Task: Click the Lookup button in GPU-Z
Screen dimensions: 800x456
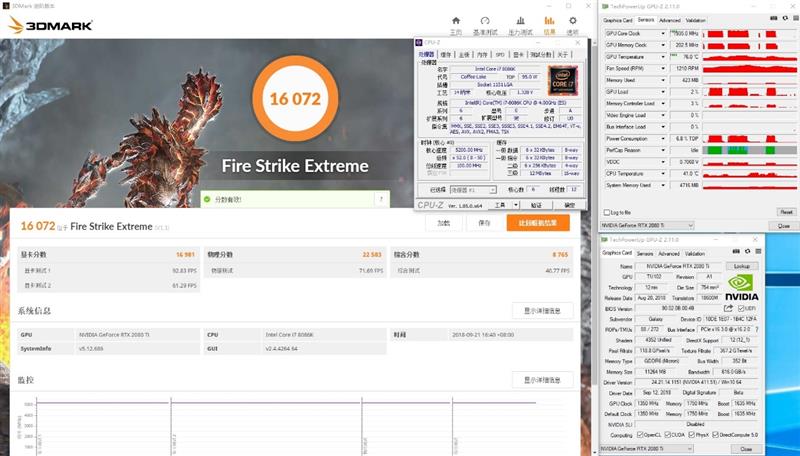Action: [742, 266]
